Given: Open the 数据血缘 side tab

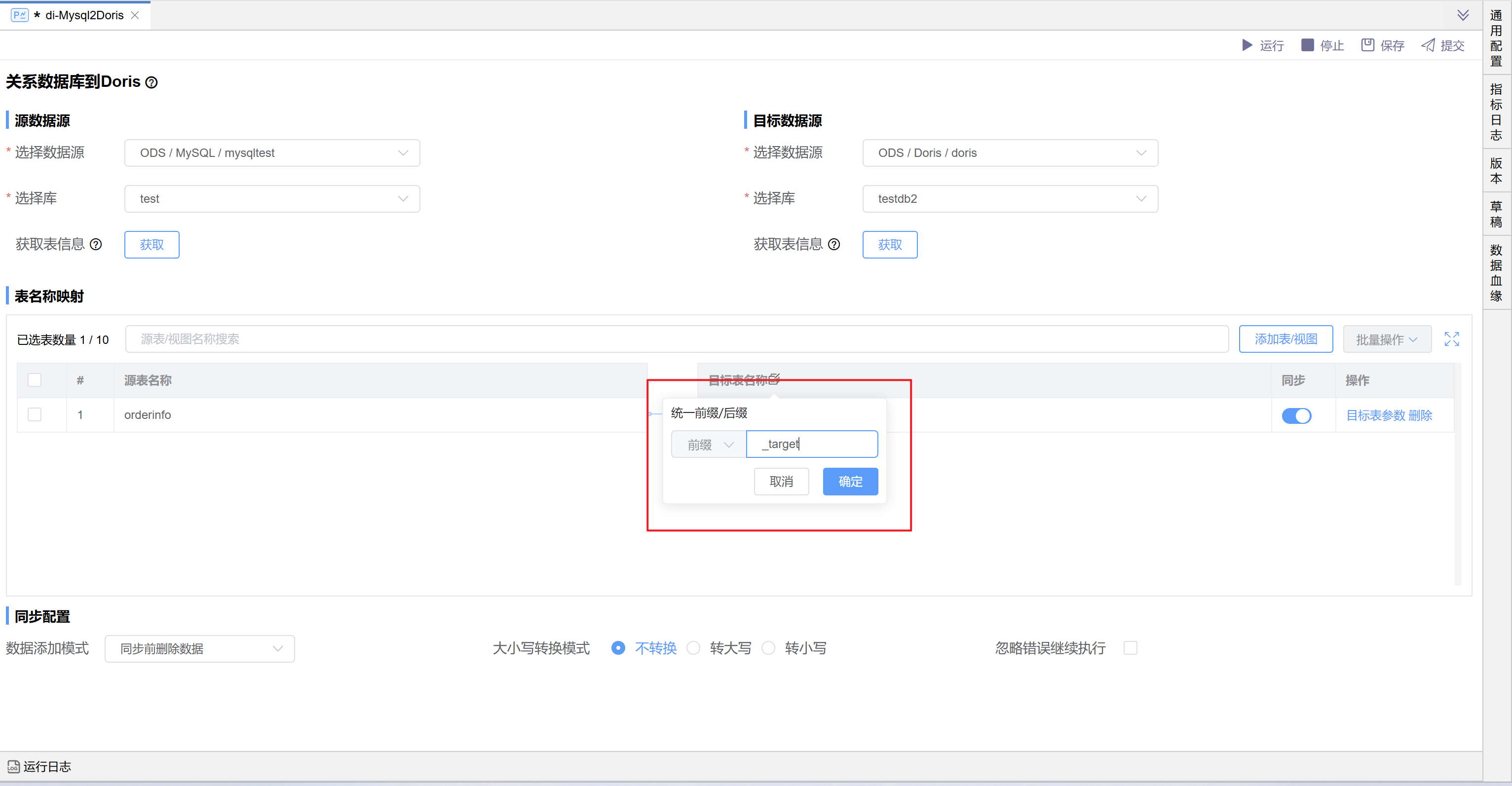Looking at the screenshot, I should pyautogui.click(x=1496, y=273).
